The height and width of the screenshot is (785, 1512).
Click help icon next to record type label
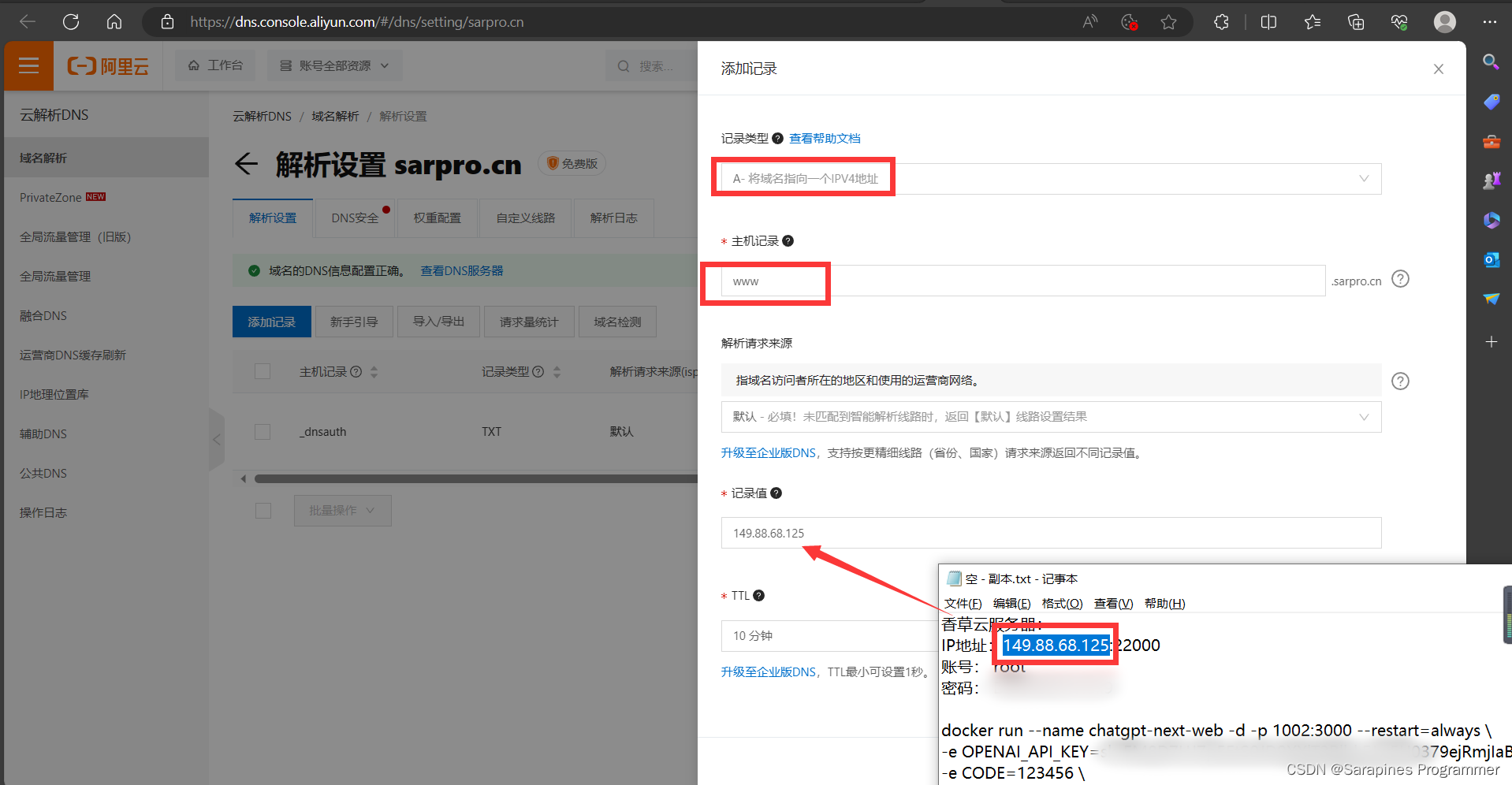coord(777,139)
